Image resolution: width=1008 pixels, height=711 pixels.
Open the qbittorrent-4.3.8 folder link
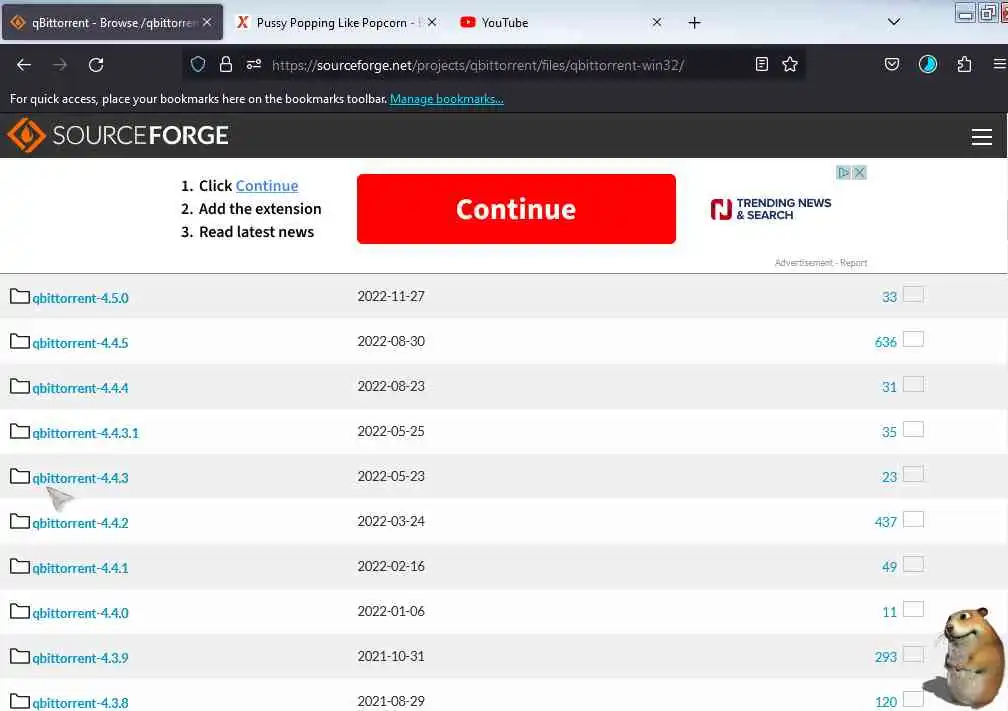pos(80,703)
